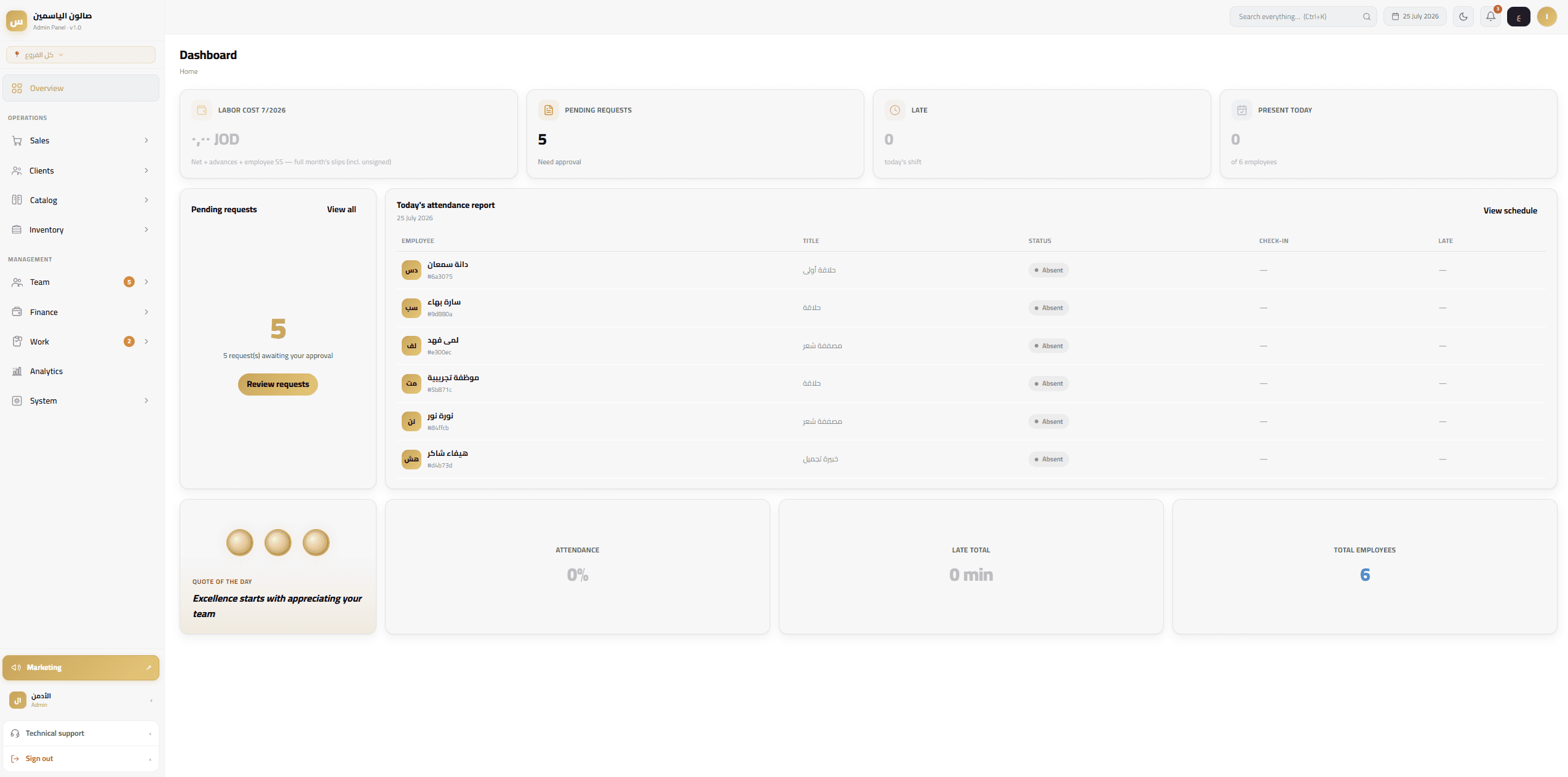Click Technical support headset icon
The width and height of the screenshot is (1568, 777).
[15, 733]
